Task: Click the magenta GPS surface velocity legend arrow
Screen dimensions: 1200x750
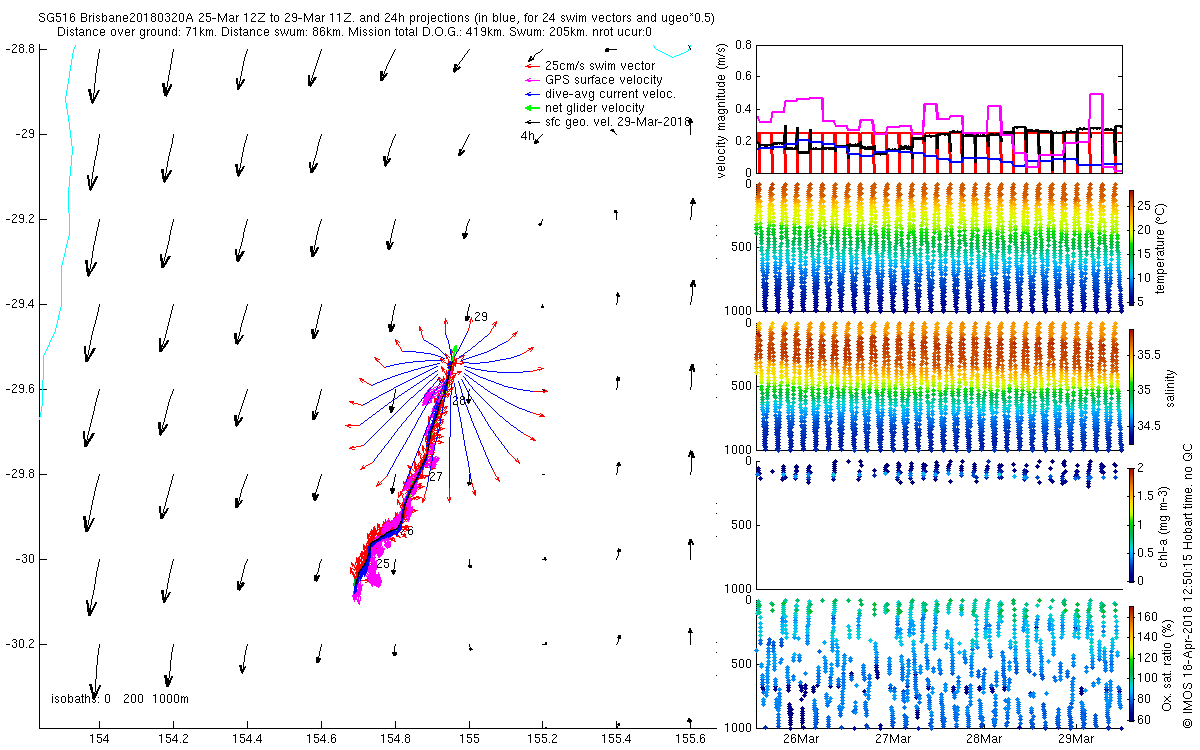Action: (x=532, y=81)
